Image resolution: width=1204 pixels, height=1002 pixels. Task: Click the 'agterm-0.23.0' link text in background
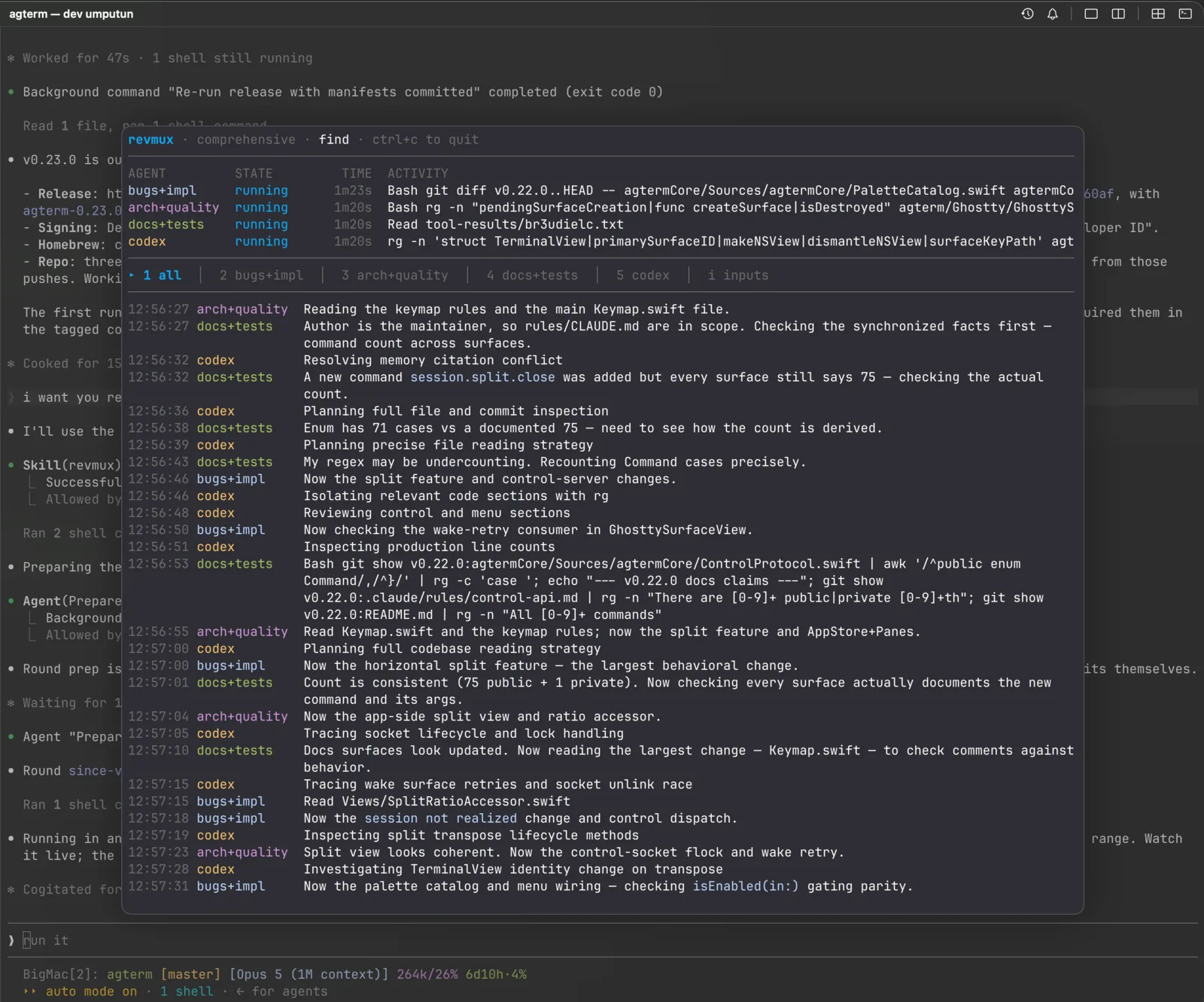[x=71, y=211]
